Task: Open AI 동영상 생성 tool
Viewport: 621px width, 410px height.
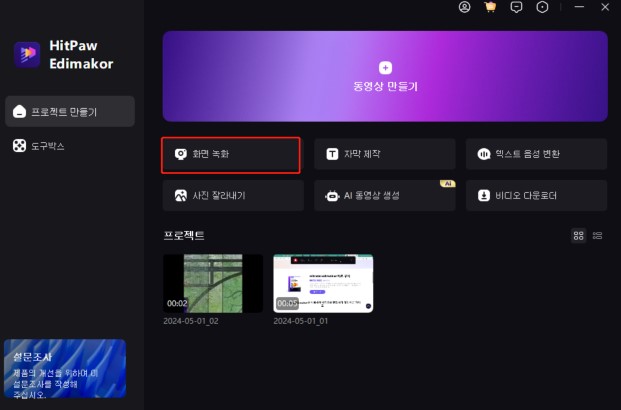Action: tap(385, 195)
